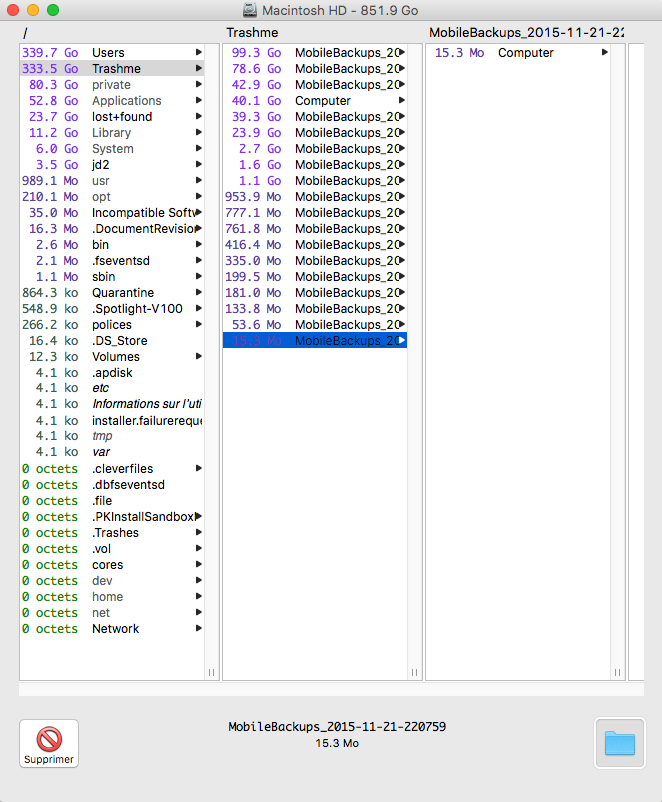Select Incompatible Software row

pyautogui.click(x=112, y=212)
